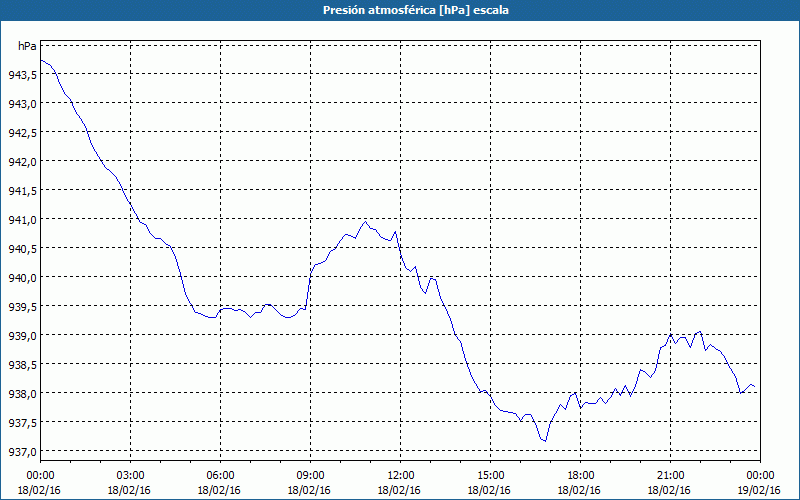This screenshot has width=800, height=500.
Task: Click the 937,0 axis value
Action: pos(22,452)
